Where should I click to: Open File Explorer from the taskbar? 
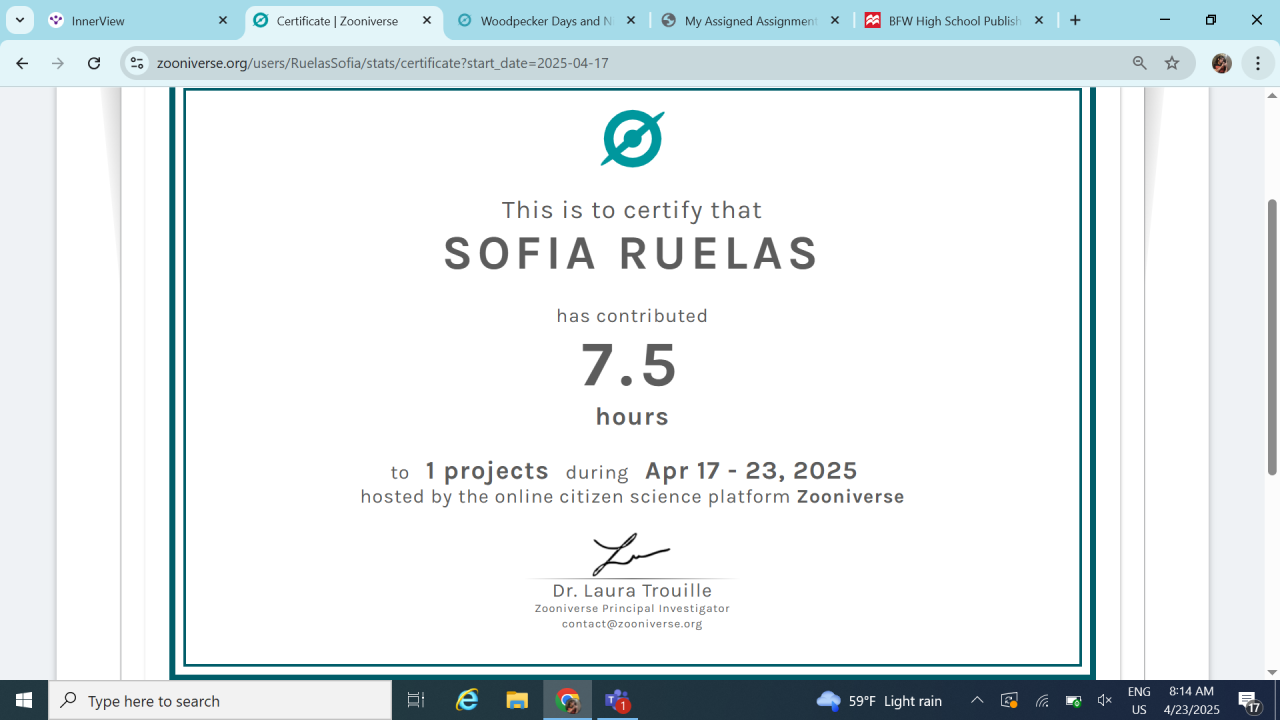517,700
